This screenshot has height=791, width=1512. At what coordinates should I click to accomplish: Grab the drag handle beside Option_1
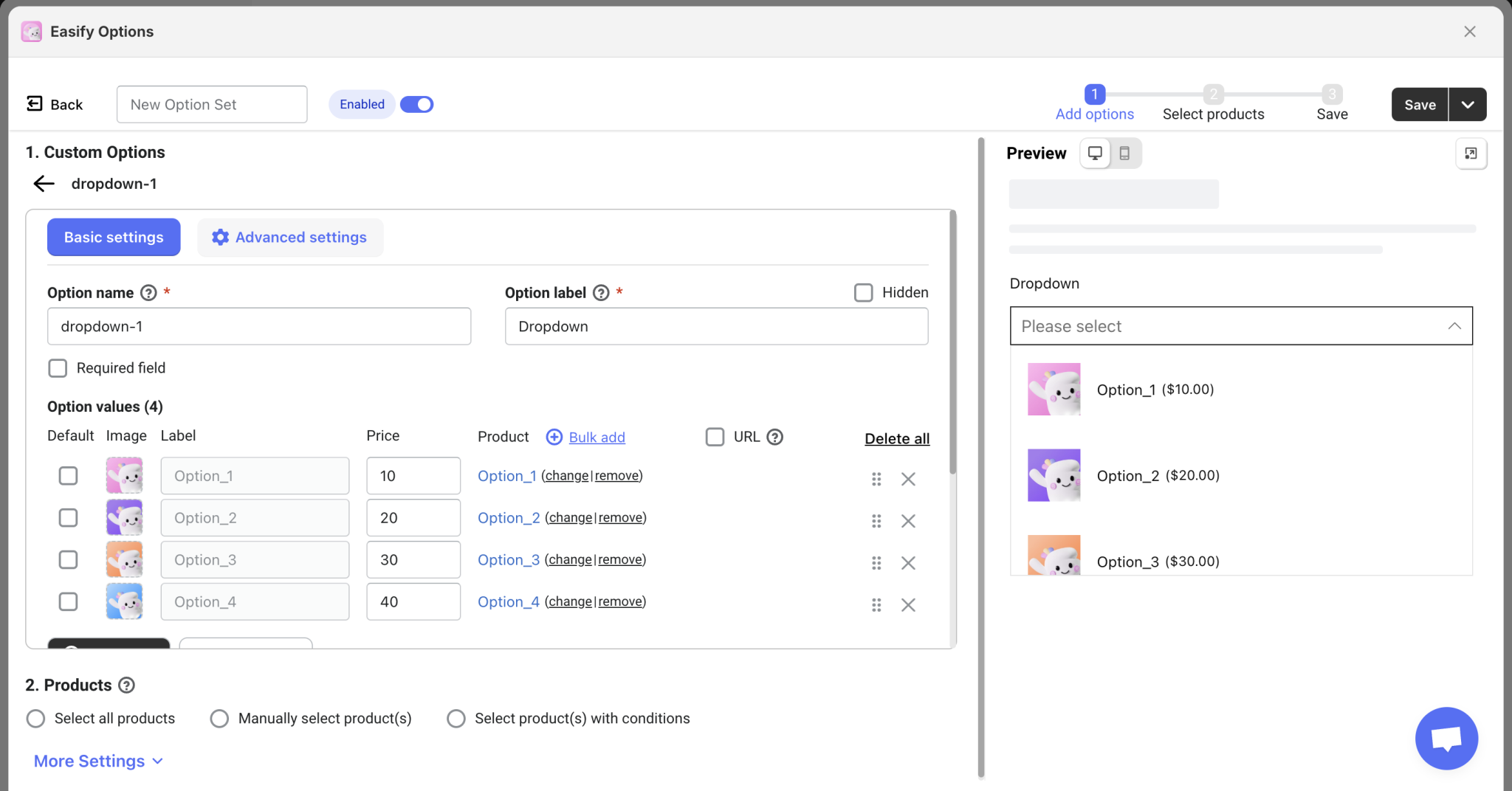[876, 479]
